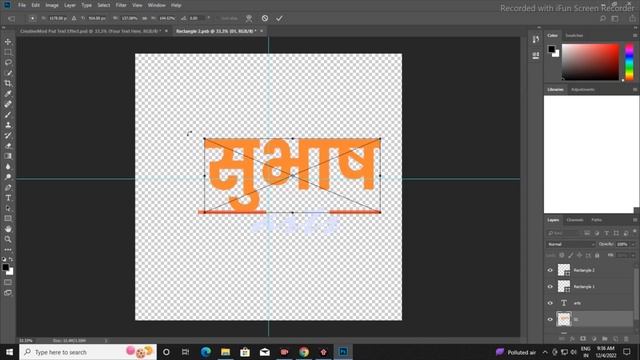Switch to the Swatches tab

click(x=574, y=36)
